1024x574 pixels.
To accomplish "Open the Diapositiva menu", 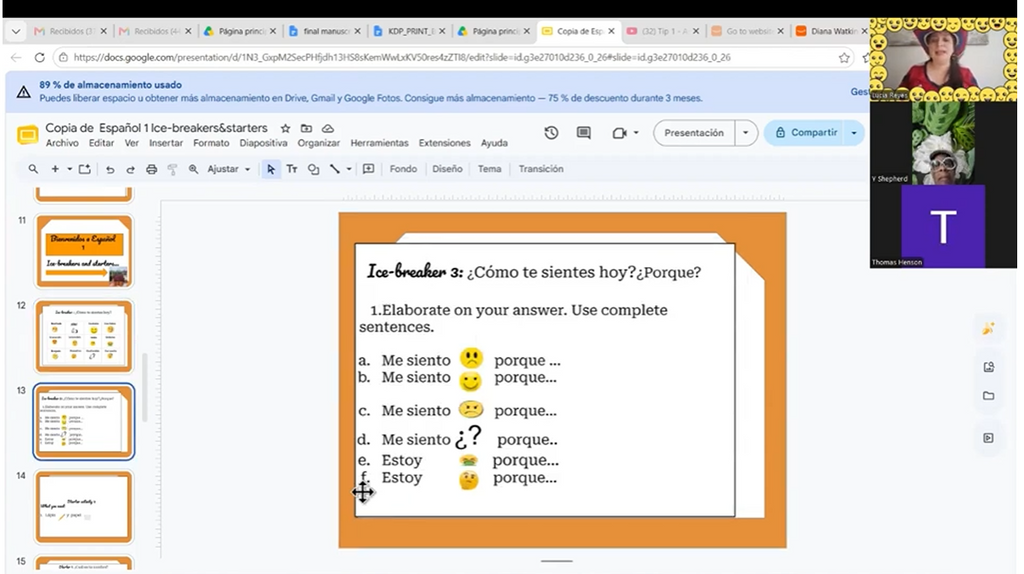I will (x=263, y=143).
